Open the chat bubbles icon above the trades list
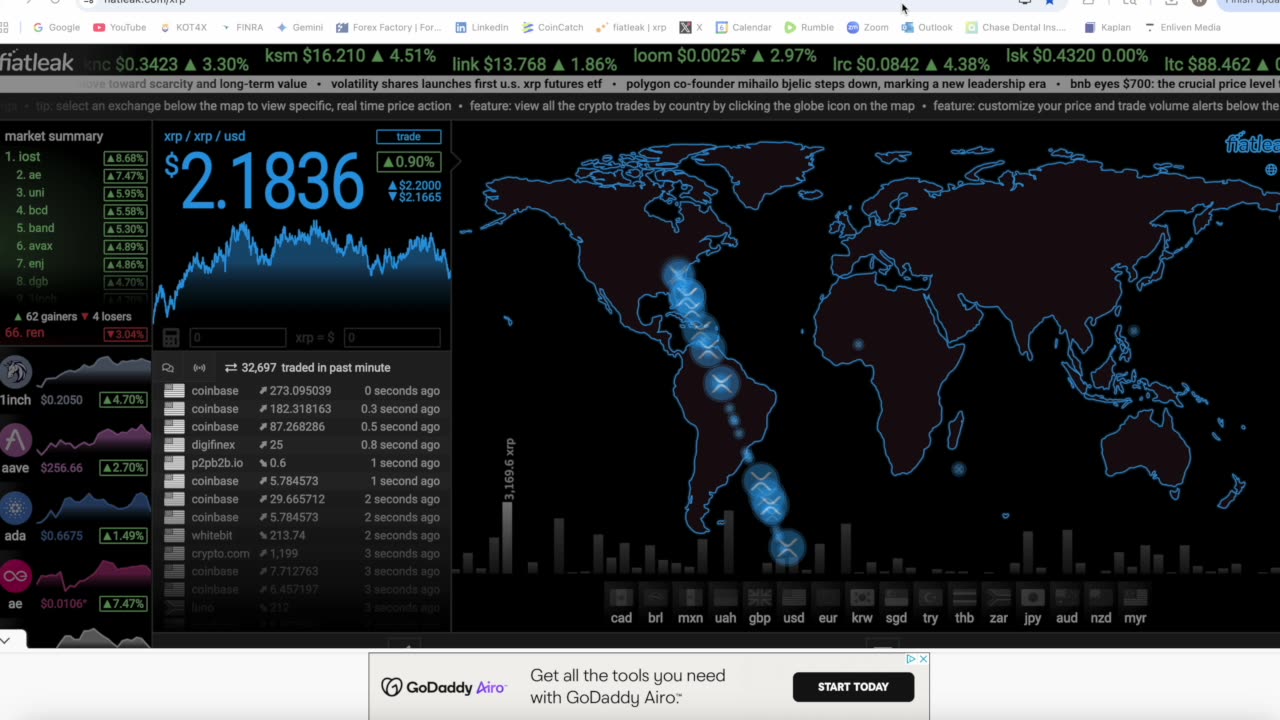This screenshot has height=720, width=1280. [168, 368]
